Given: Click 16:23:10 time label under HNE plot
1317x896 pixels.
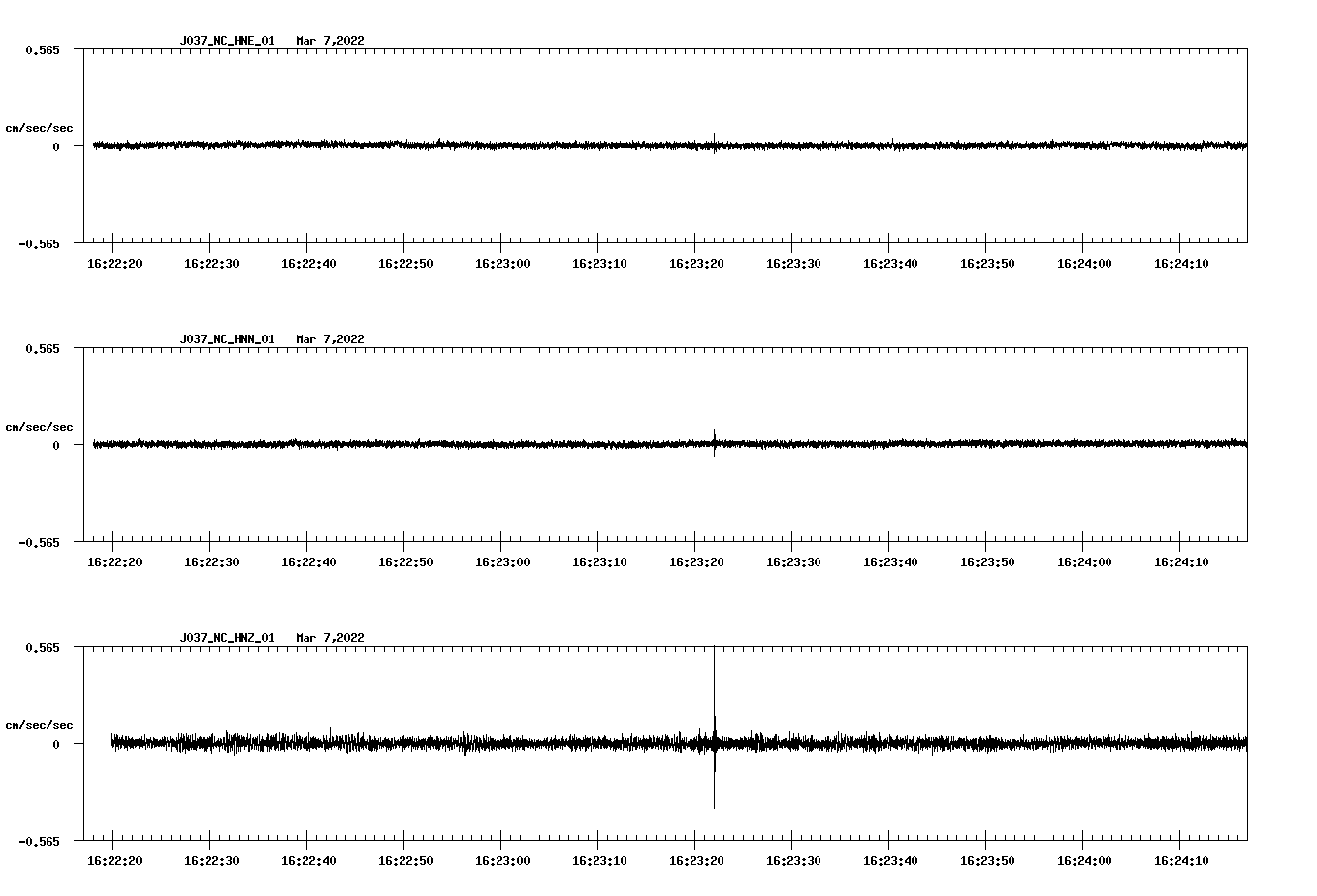Looking at the screenshot, I should (x=598, y=263).
